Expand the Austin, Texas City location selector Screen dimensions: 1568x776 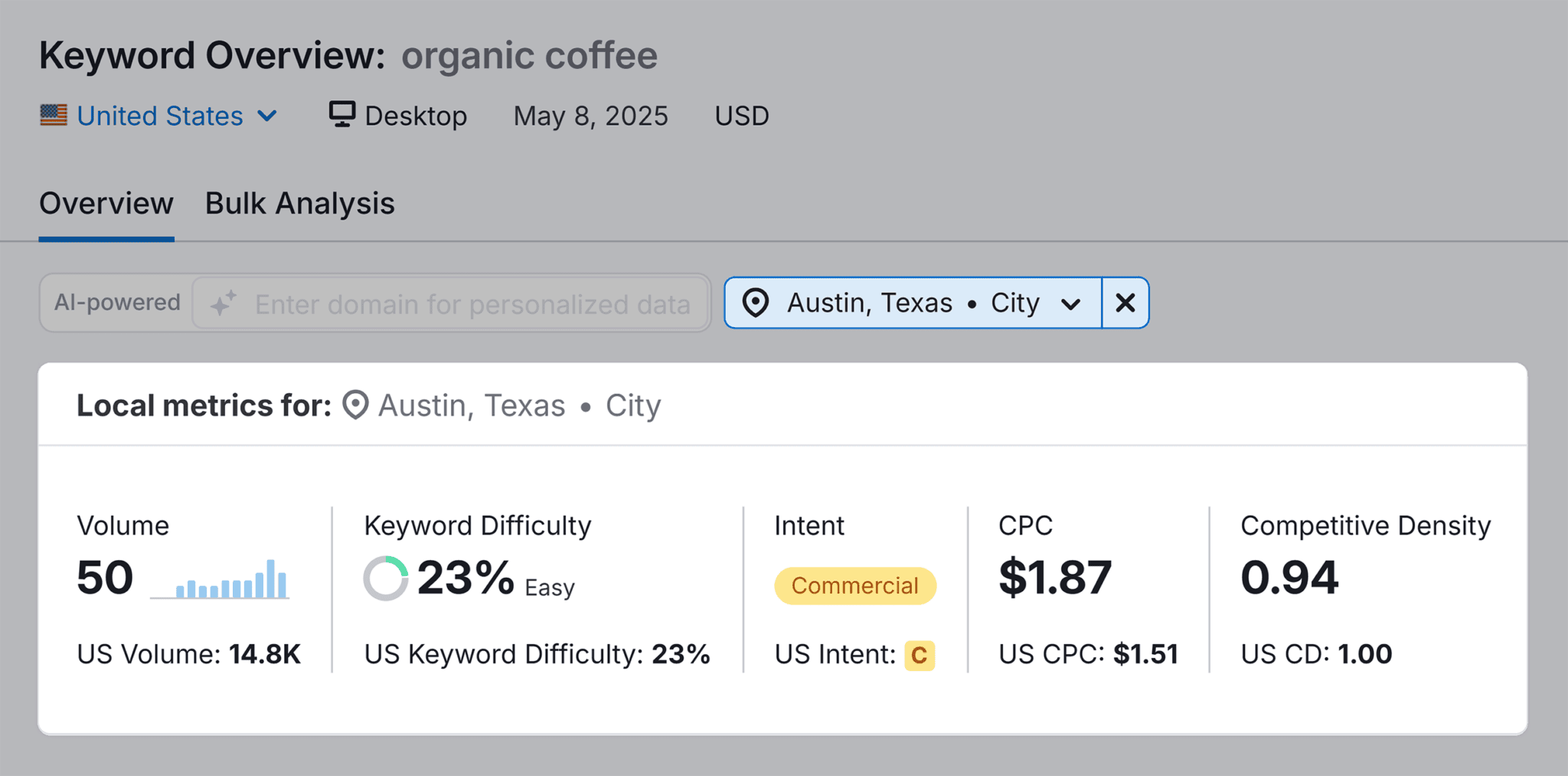(x=1071, y=303)
